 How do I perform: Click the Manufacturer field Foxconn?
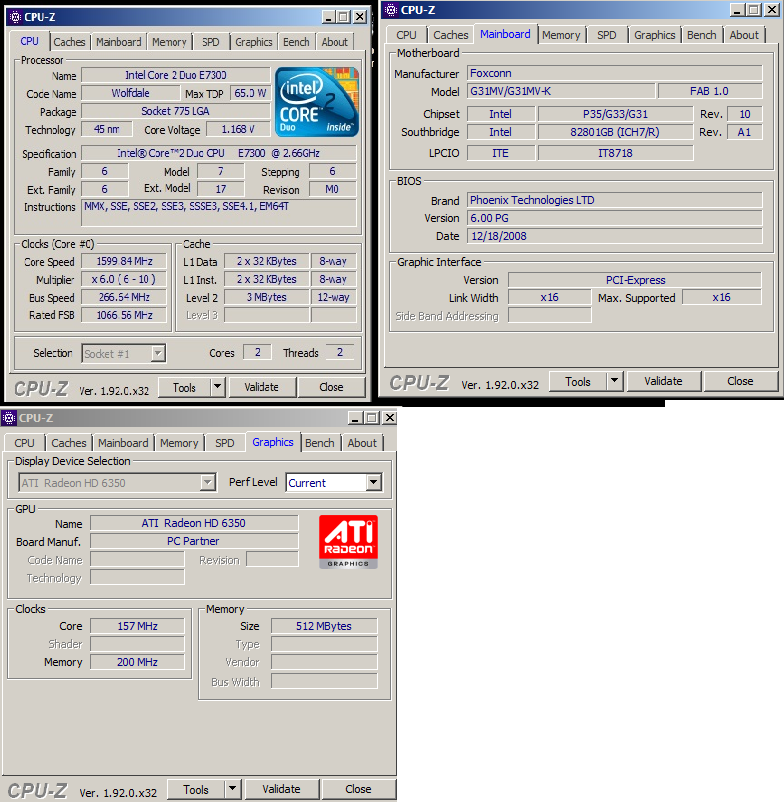tap(614, 73)
